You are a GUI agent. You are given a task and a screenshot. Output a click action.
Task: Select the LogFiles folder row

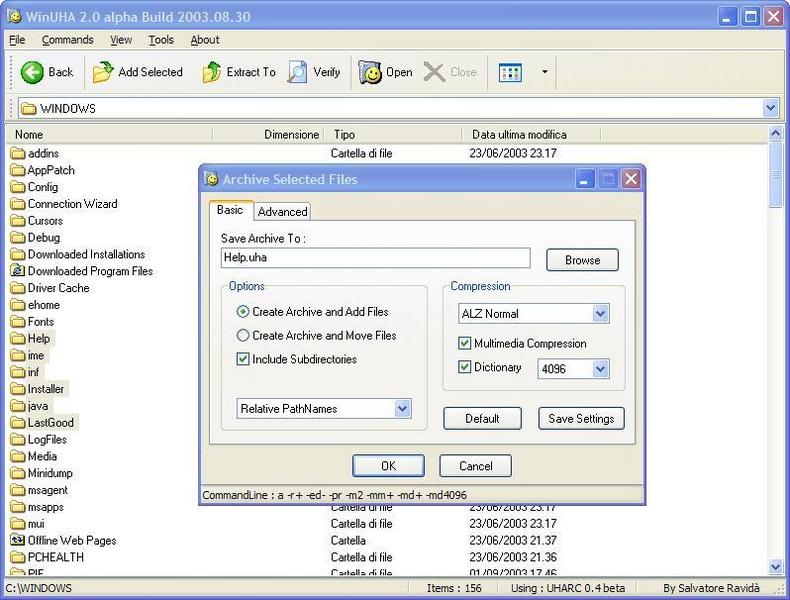click(x=39, y=440)
